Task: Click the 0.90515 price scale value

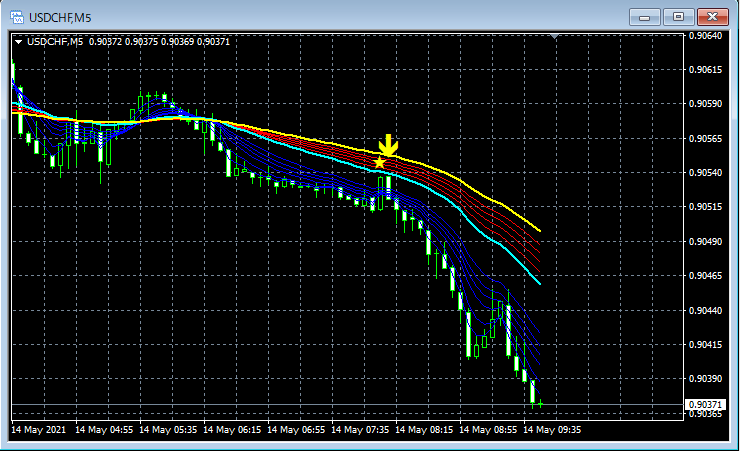Action: point(705,207)
